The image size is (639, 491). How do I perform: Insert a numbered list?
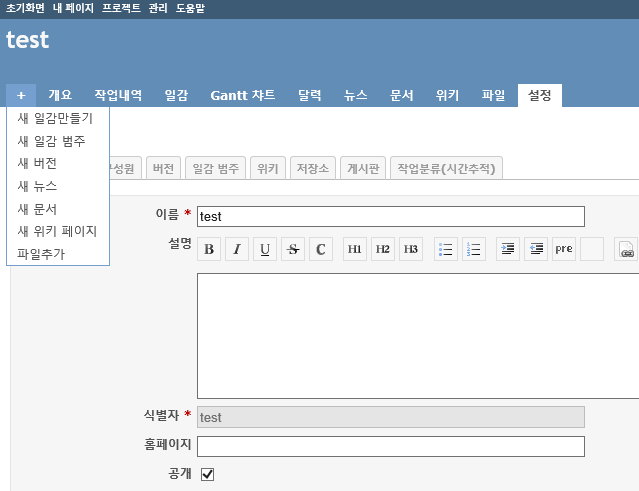(x=474, y=249)
